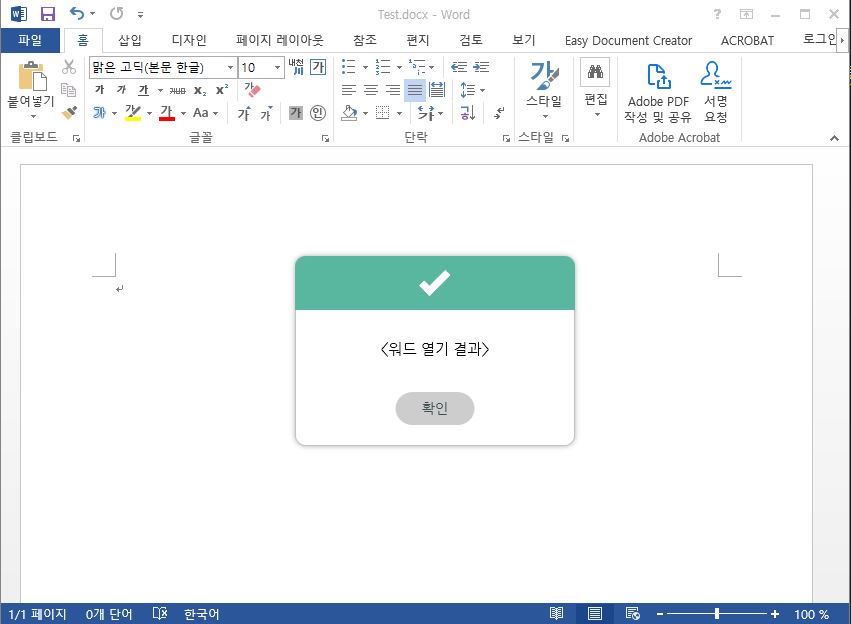The height and width of the screenshot is (624, 851).
Task: Click the Undo arrow in title bar
Action: pyautogui.click(x=77, y=14)
